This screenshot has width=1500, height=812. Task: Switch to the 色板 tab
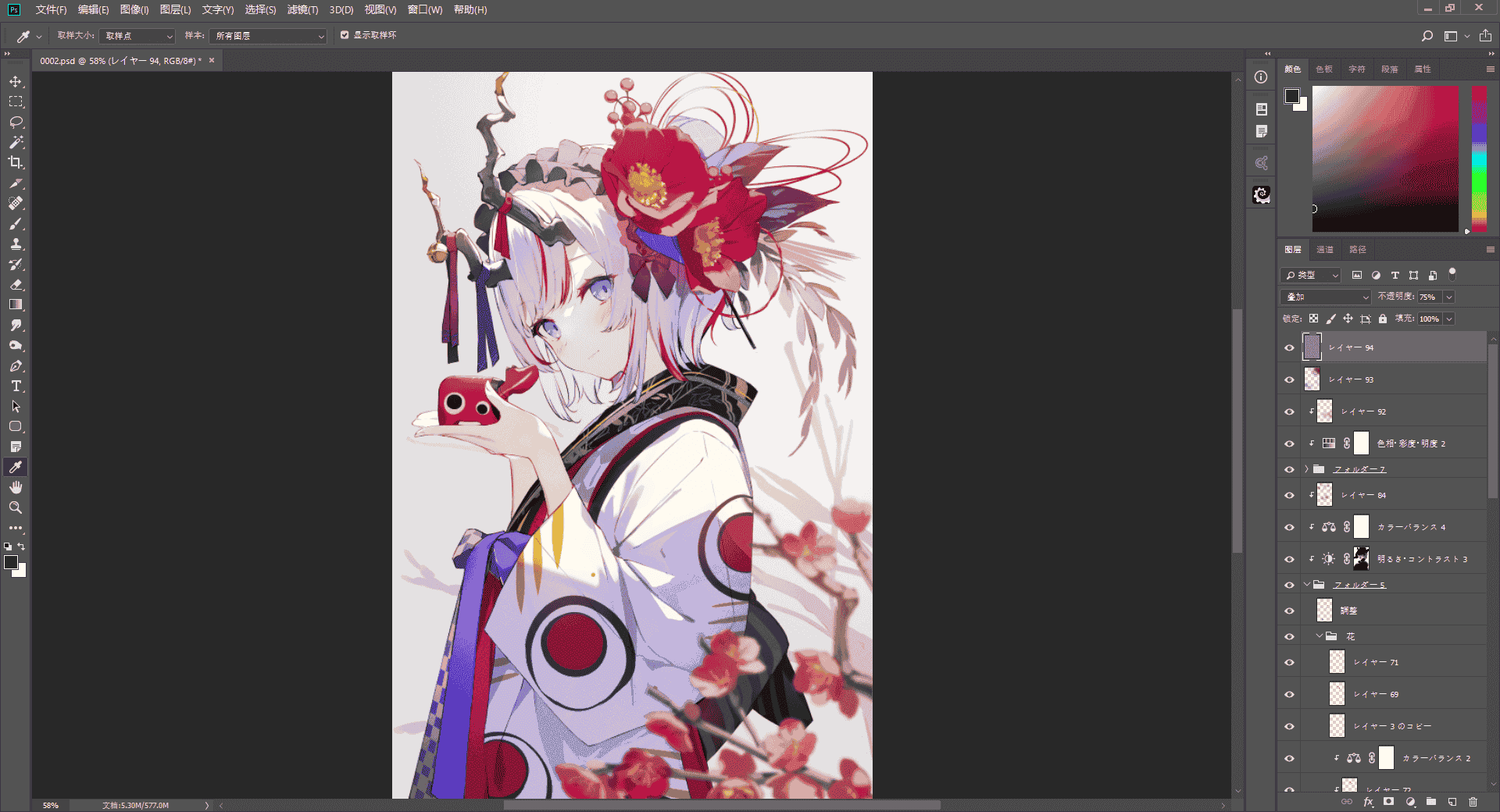click(1324, 69)
